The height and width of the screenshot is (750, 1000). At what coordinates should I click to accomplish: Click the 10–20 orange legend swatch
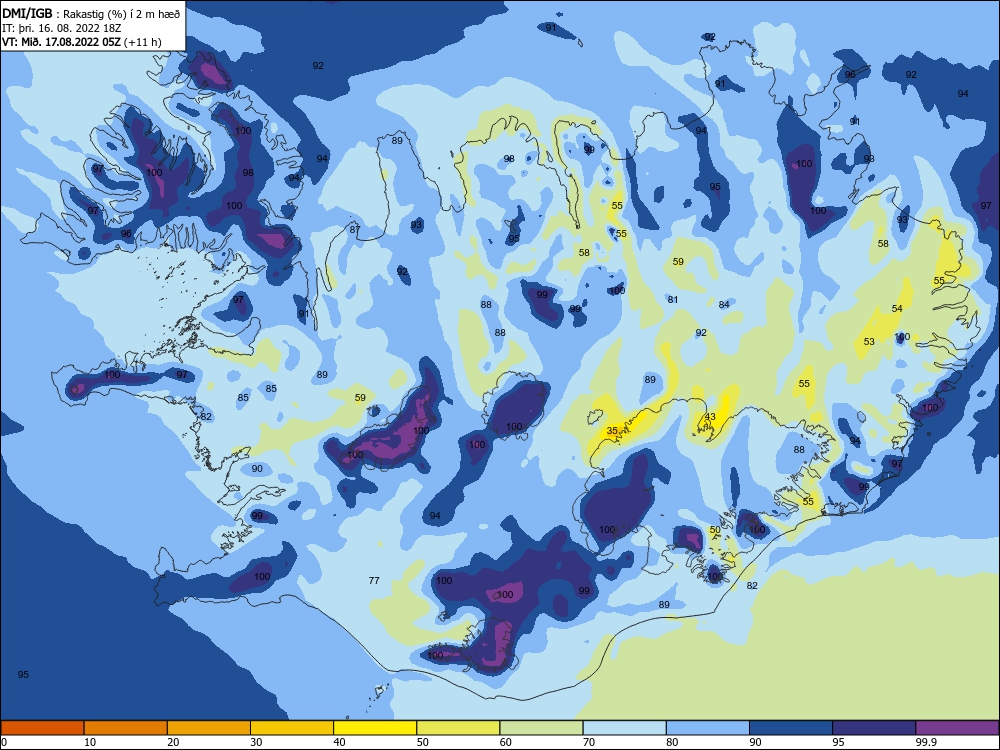coord(126,728)
